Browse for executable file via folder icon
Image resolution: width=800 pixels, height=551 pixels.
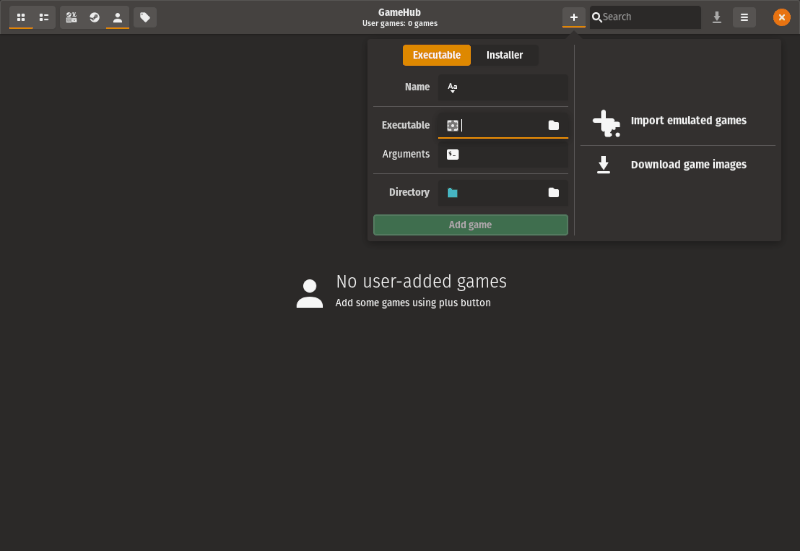point(553,125)
